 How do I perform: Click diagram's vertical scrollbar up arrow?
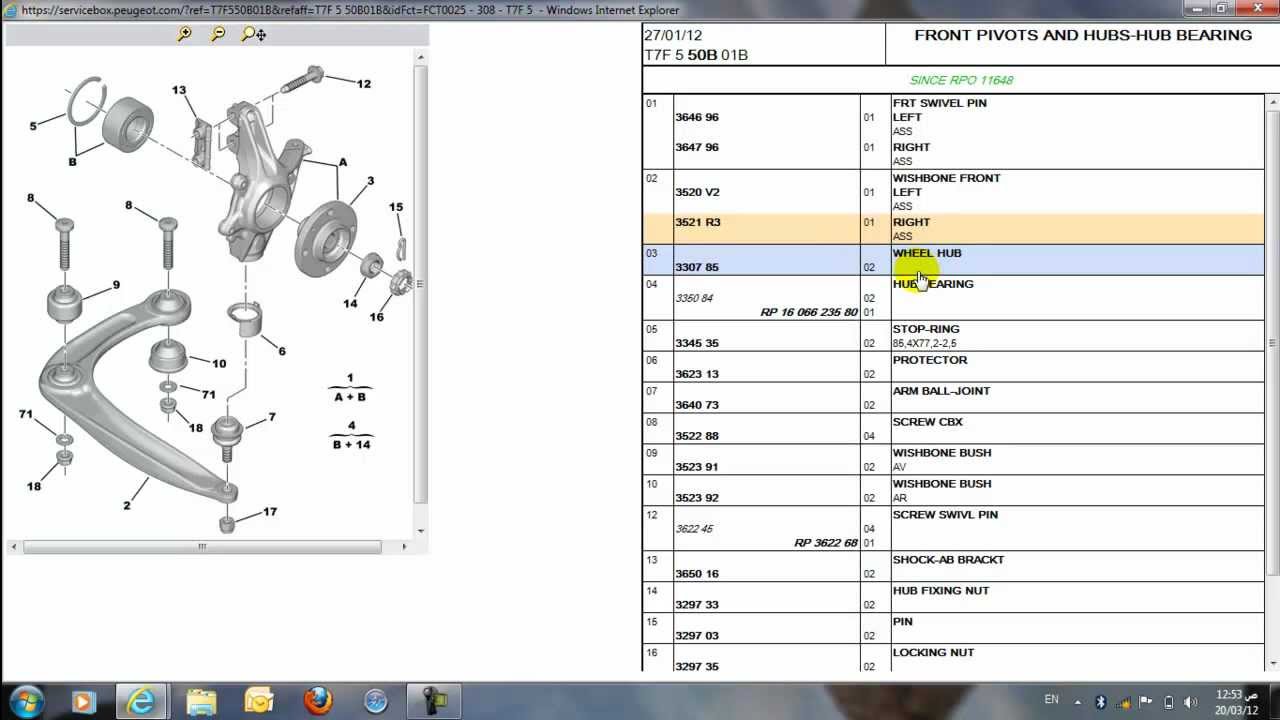coord(421,57)
